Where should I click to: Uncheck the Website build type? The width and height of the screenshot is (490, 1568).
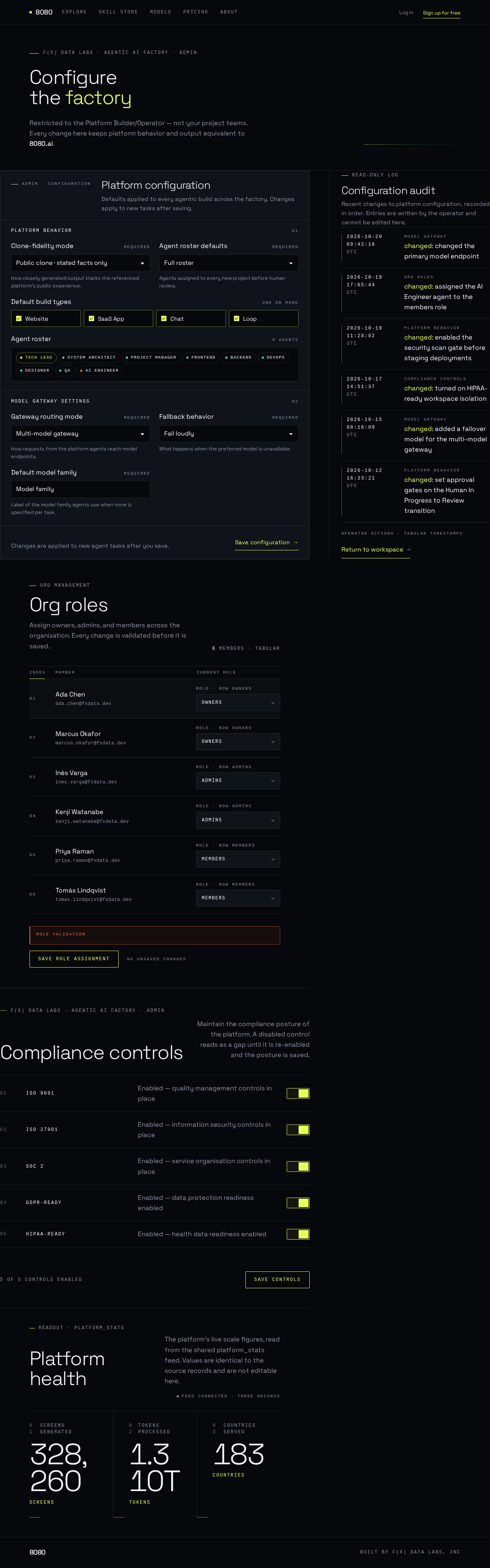46,318
